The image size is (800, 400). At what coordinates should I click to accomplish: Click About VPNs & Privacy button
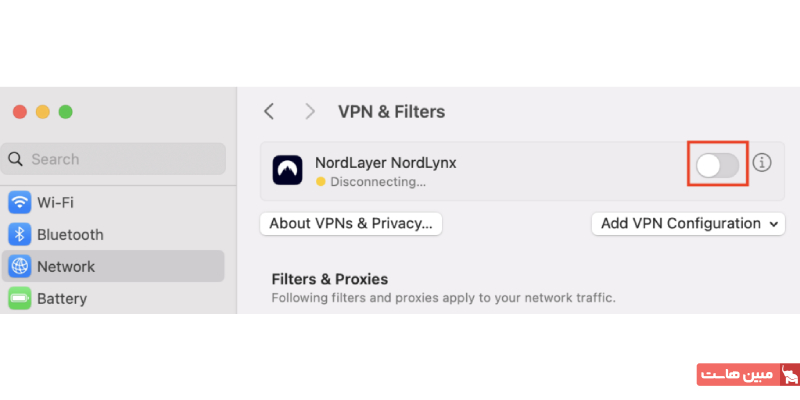click(x=351, y=224)
